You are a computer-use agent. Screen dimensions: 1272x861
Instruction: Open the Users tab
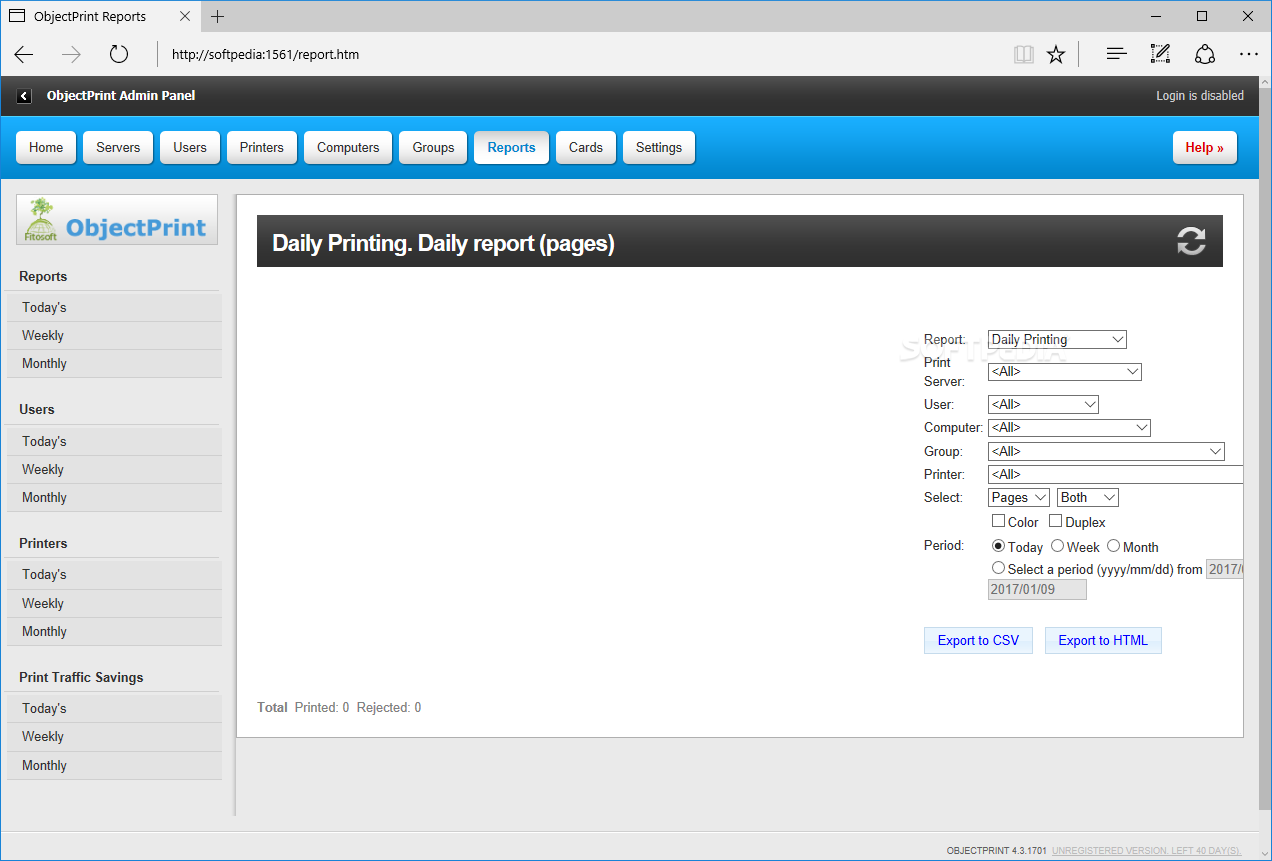[190, 147]
